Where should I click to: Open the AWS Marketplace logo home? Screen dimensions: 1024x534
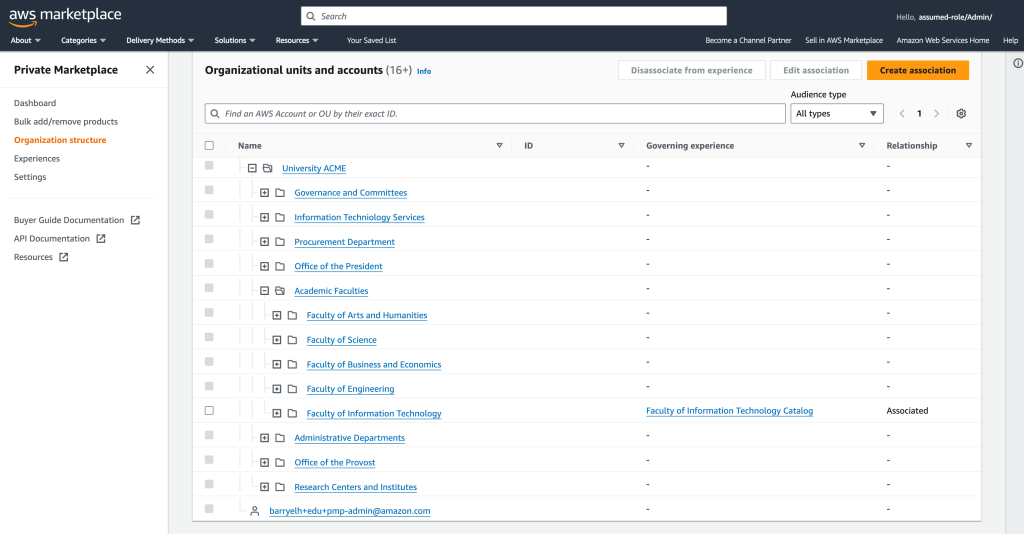(65, 16)
